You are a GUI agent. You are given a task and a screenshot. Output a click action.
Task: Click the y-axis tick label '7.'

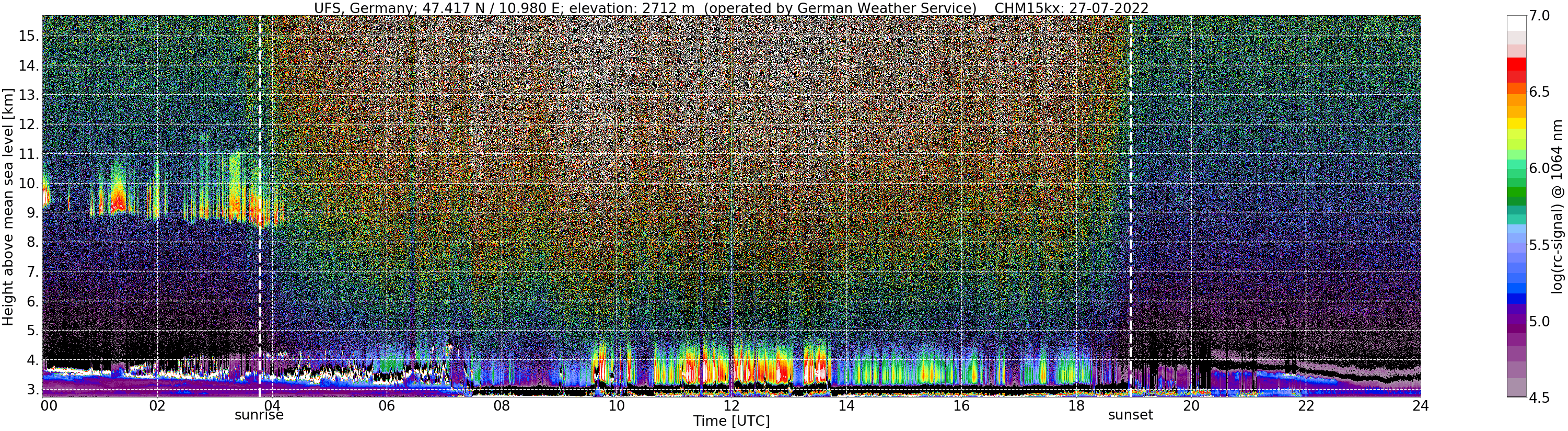point(33,272)
